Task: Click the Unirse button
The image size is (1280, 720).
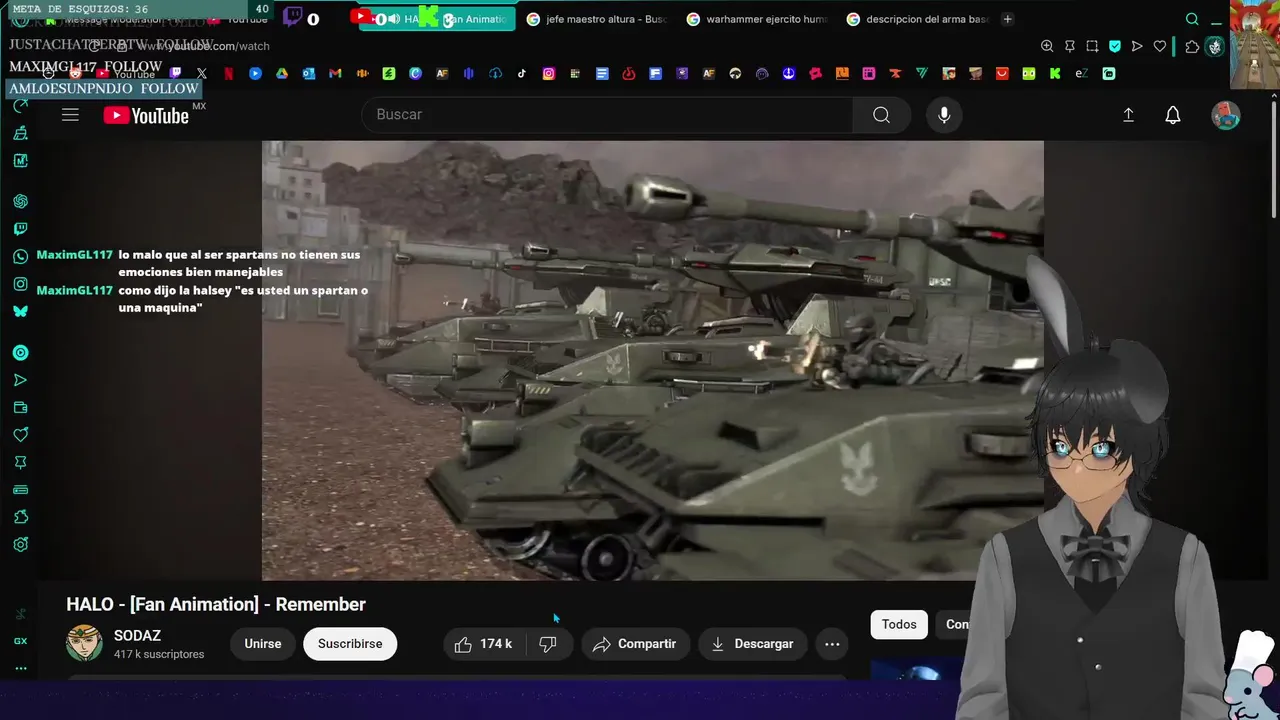Action: pos(263,644)
